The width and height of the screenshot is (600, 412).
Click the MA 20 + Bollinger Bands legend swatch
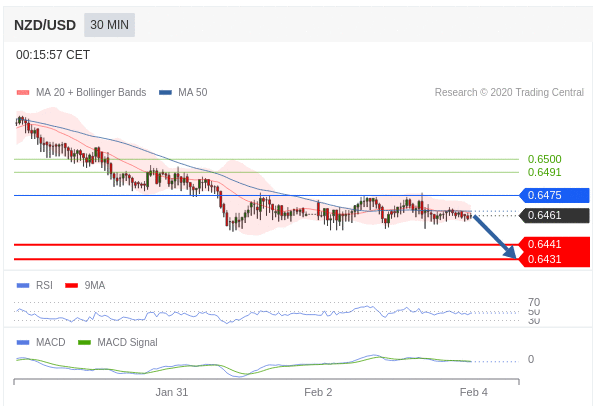23,92
